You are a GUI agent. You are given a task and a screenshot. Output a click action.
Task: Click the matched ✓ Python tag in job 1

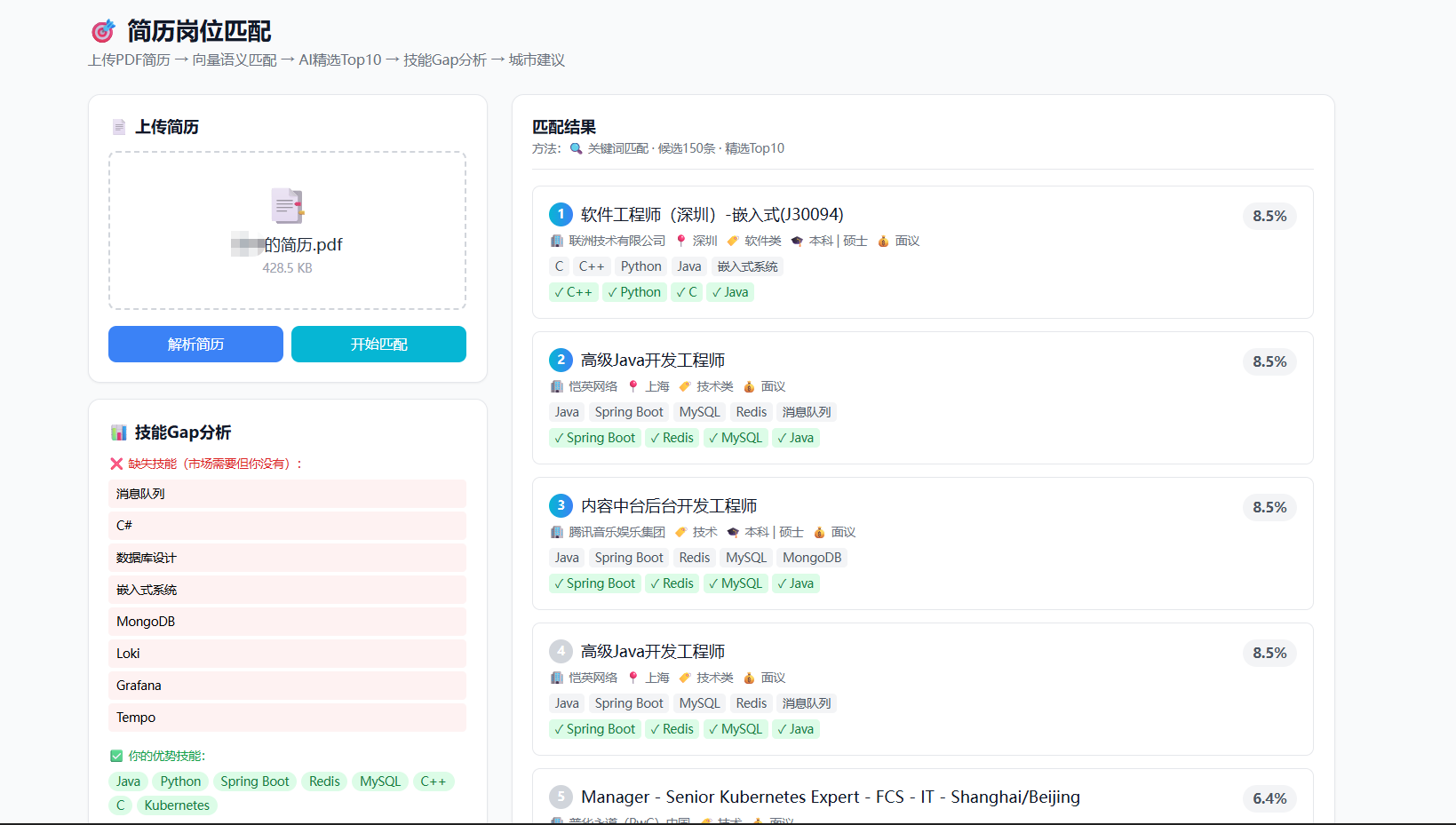[634, 292]
